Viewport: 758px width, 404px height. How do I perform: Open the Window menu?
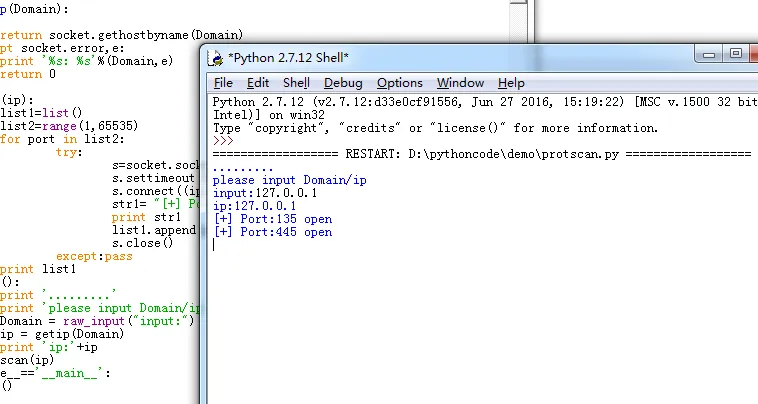coord(460,83)
